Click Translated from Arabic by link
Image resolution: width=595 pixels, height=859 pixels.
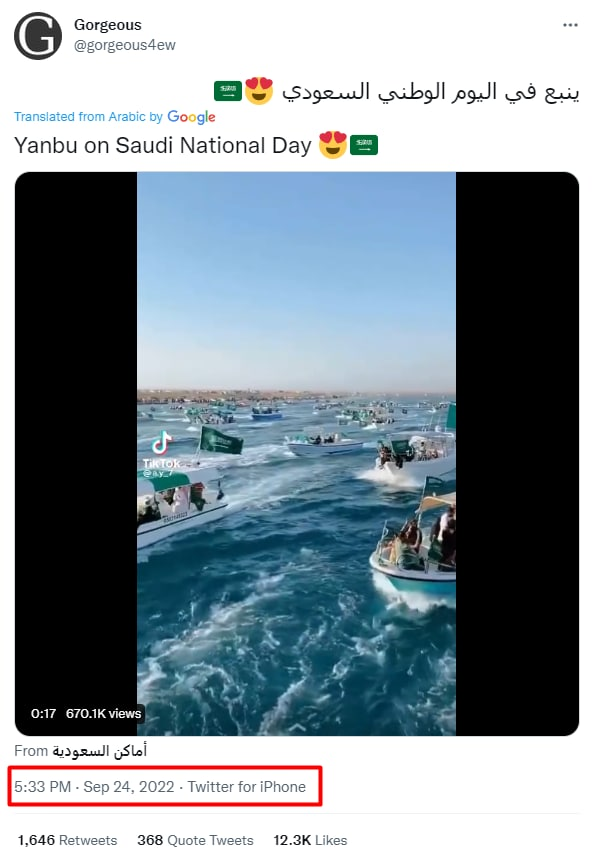click(x=88, y=117)
